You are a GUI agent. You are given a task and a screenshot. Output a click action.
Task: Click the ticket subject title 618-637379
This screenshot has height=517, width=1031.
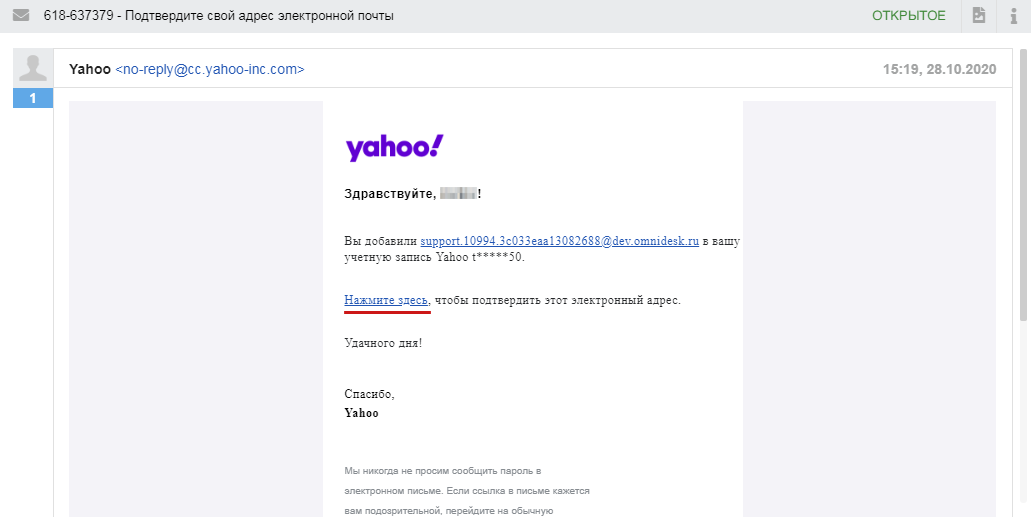tap(218, 16)
